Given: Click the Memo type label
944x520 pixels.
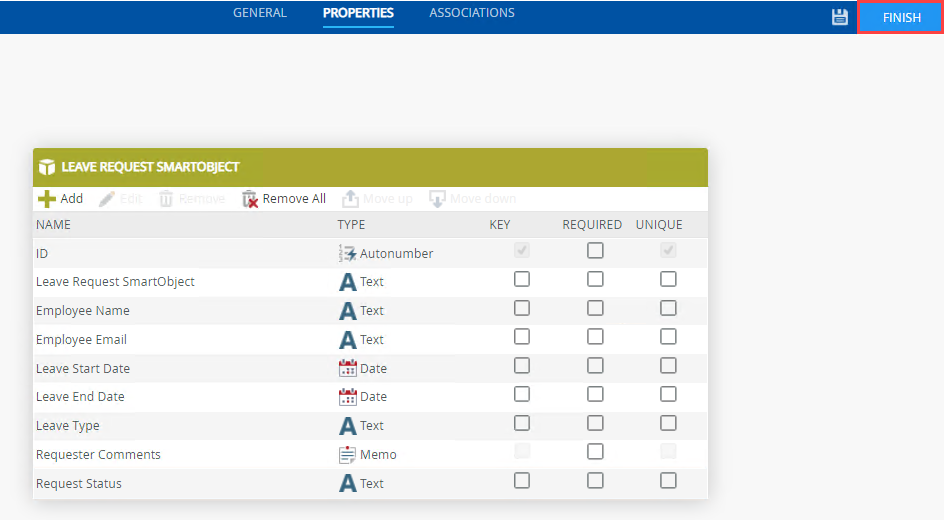Looking at the screenshot, I should [x=378, y=454].
